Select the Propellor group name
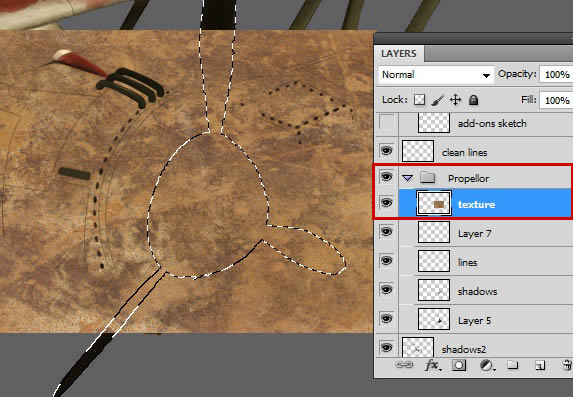573x397 pixels. tap(468, 178)
